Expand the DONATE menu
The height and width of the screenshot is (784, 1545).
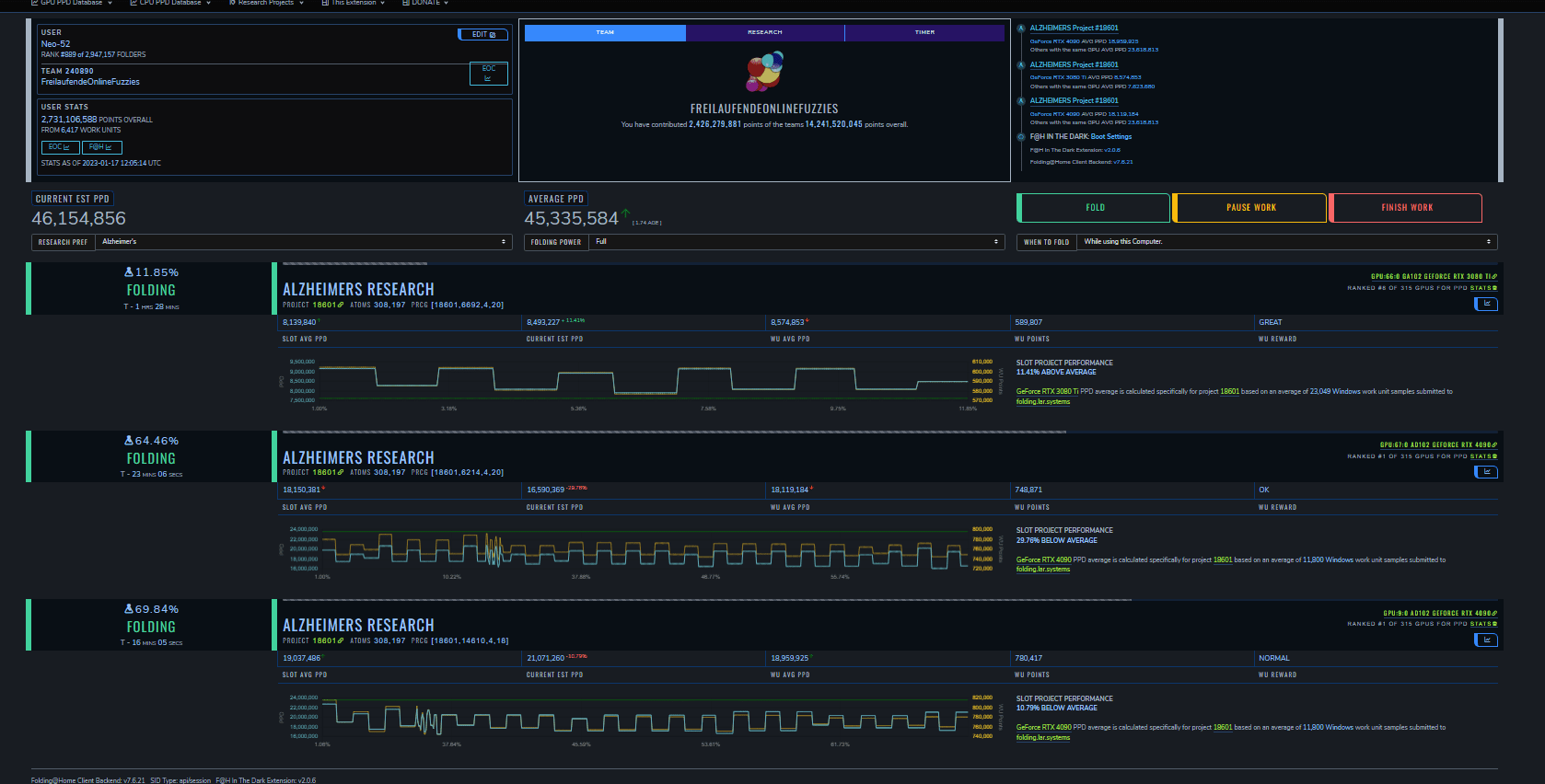tap(425, 3)
